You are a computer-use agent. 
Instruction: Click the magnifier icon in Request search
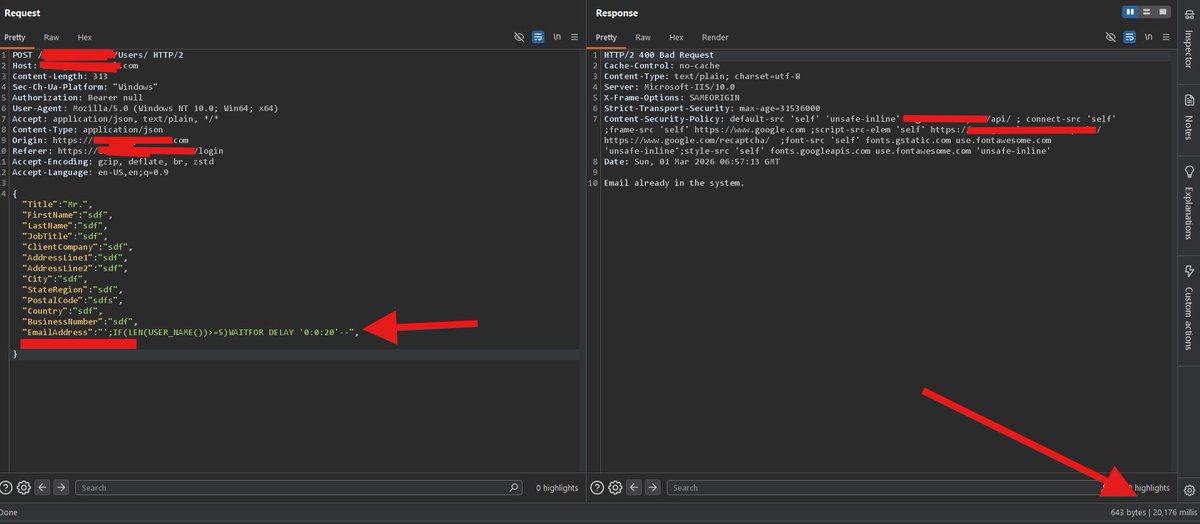coord(514,488)
